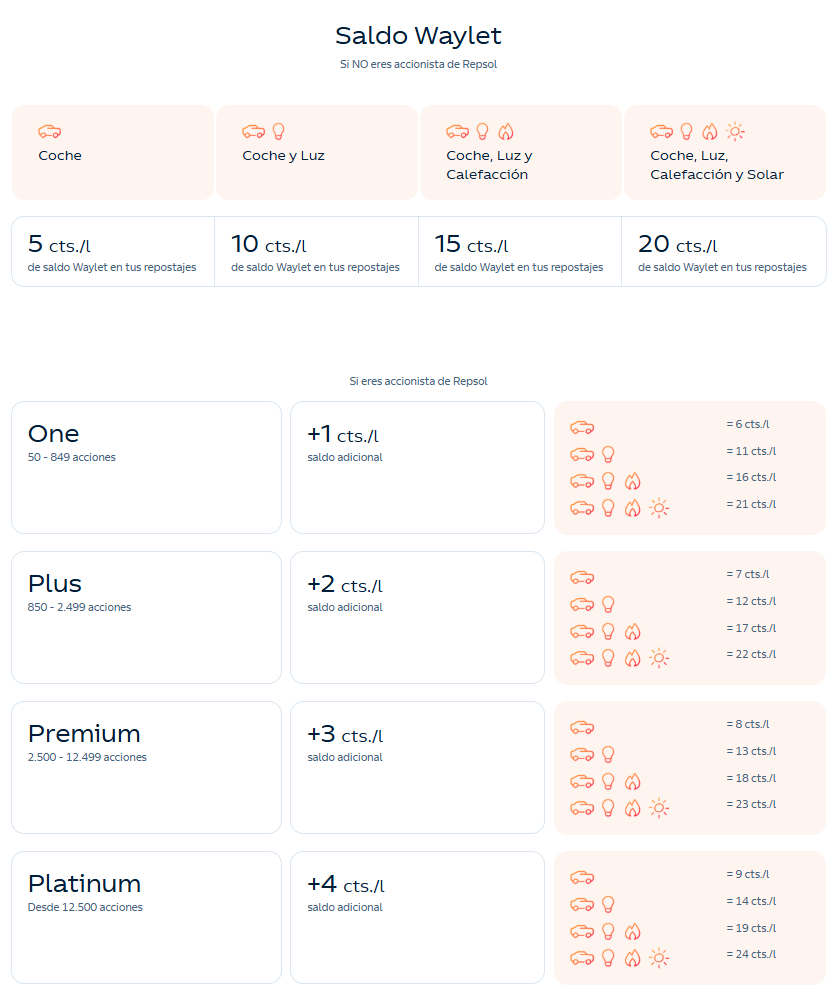Click the sun icon beside 24 cts./l
The height and width of the screenshot is (996, 835).
pyautogui.click(x=659, y=958)
